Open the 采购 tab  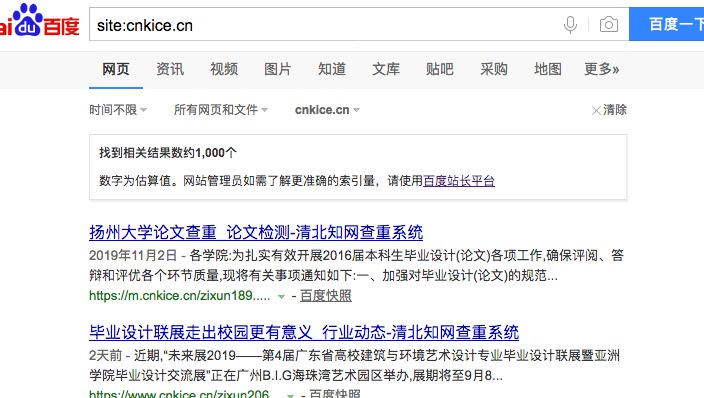pyautogui.click(x=494, y=69)
